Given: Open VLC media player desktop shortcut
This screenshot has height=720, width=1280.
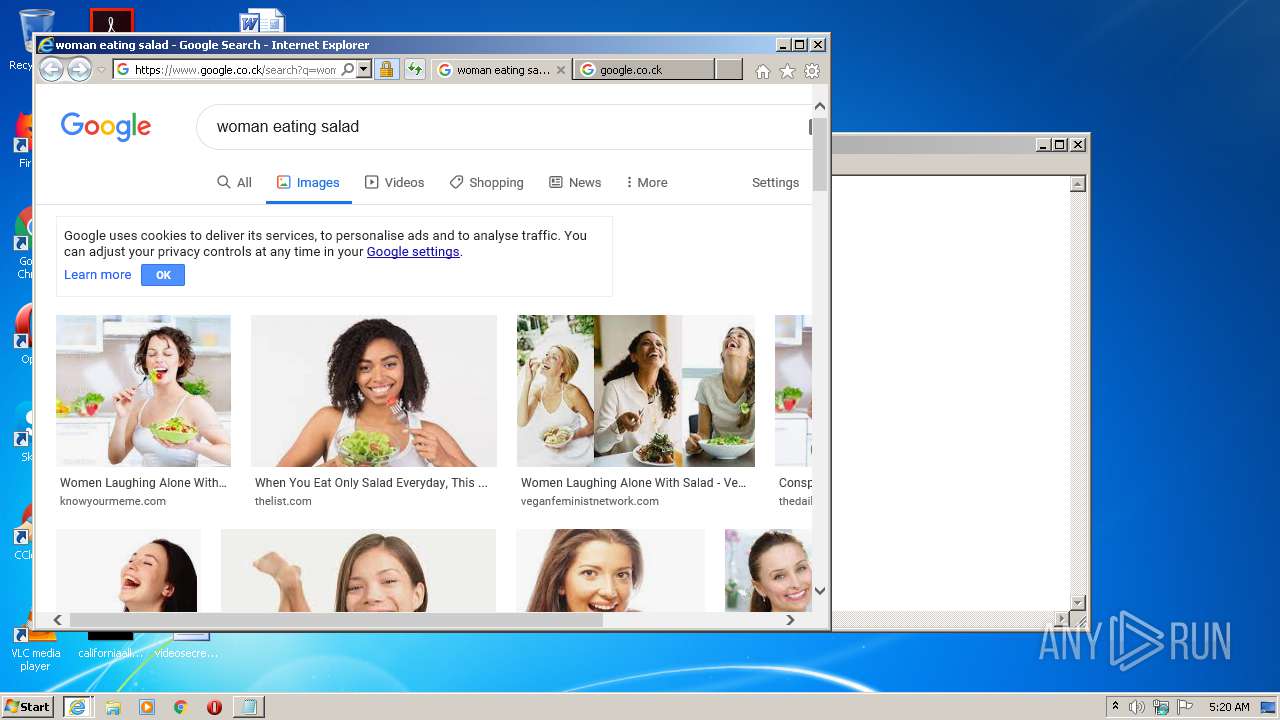Looking at the screenshot, I should click(x=35, y=648).
